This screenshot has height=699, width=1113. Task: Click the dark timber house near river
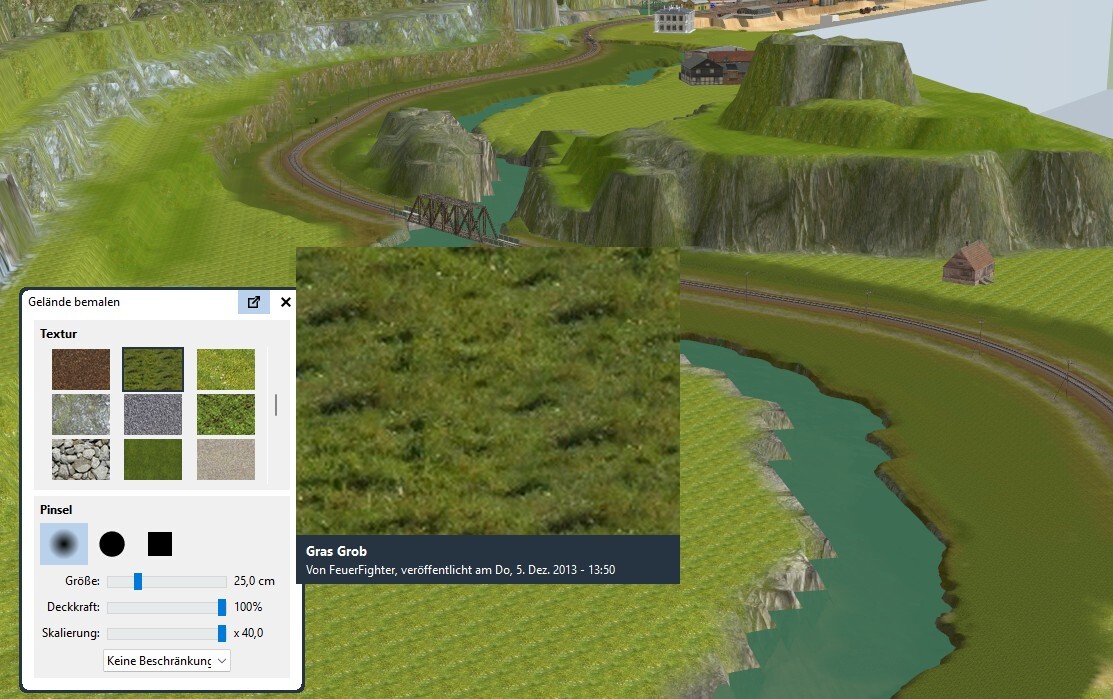tap(703, 70)
